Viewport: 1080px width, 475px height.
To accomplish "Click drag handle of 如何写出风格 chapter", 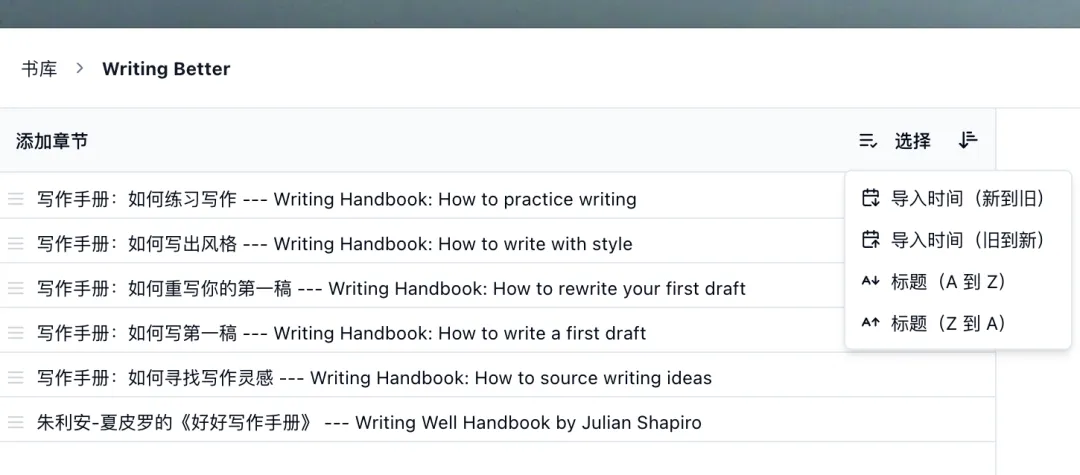I will click(x=16, y=244).
